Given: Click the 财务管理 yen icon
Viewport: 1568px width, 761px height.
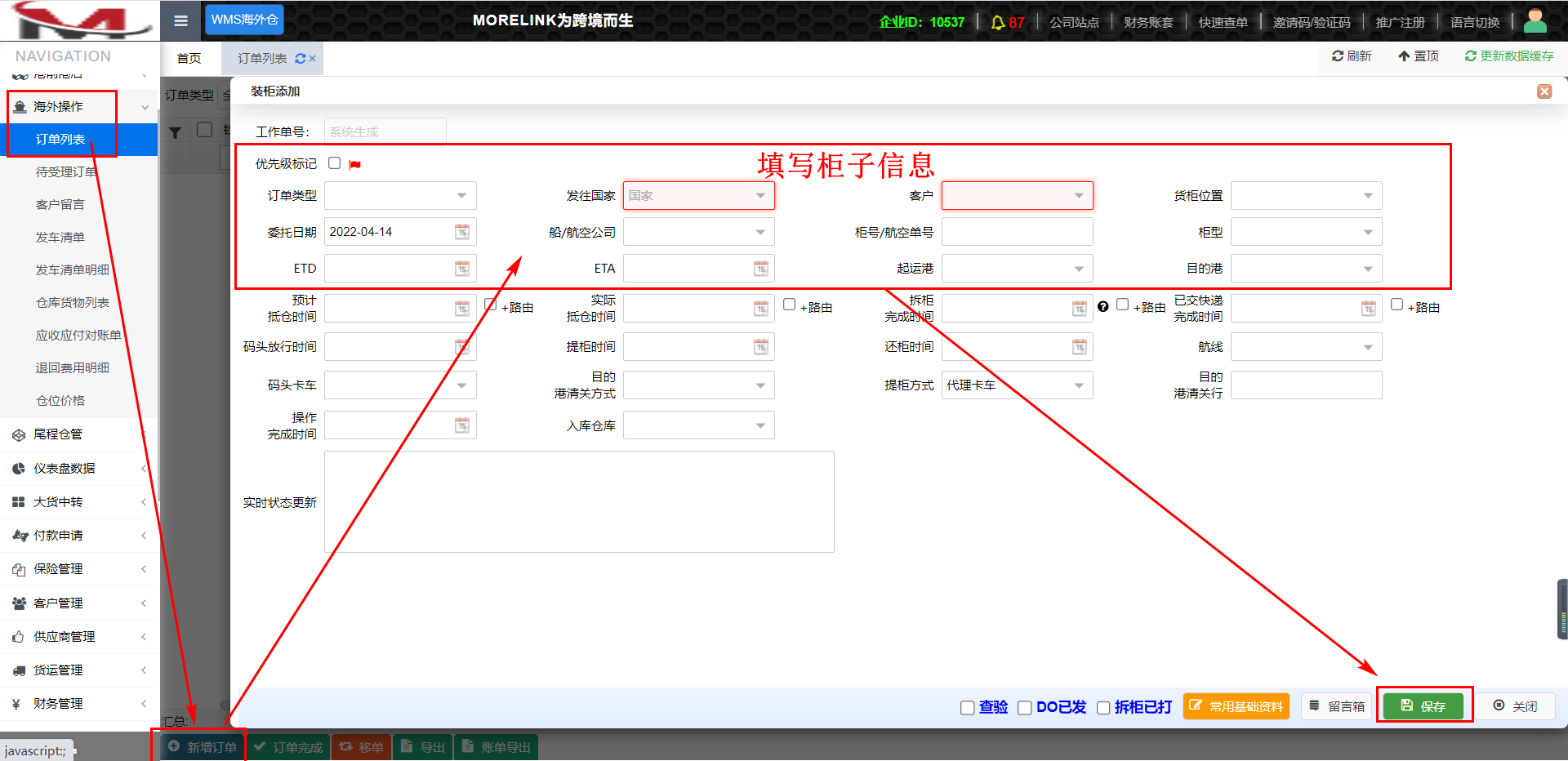Looking at the screenshot, I should pyautogui.click(x=16, y=704).
